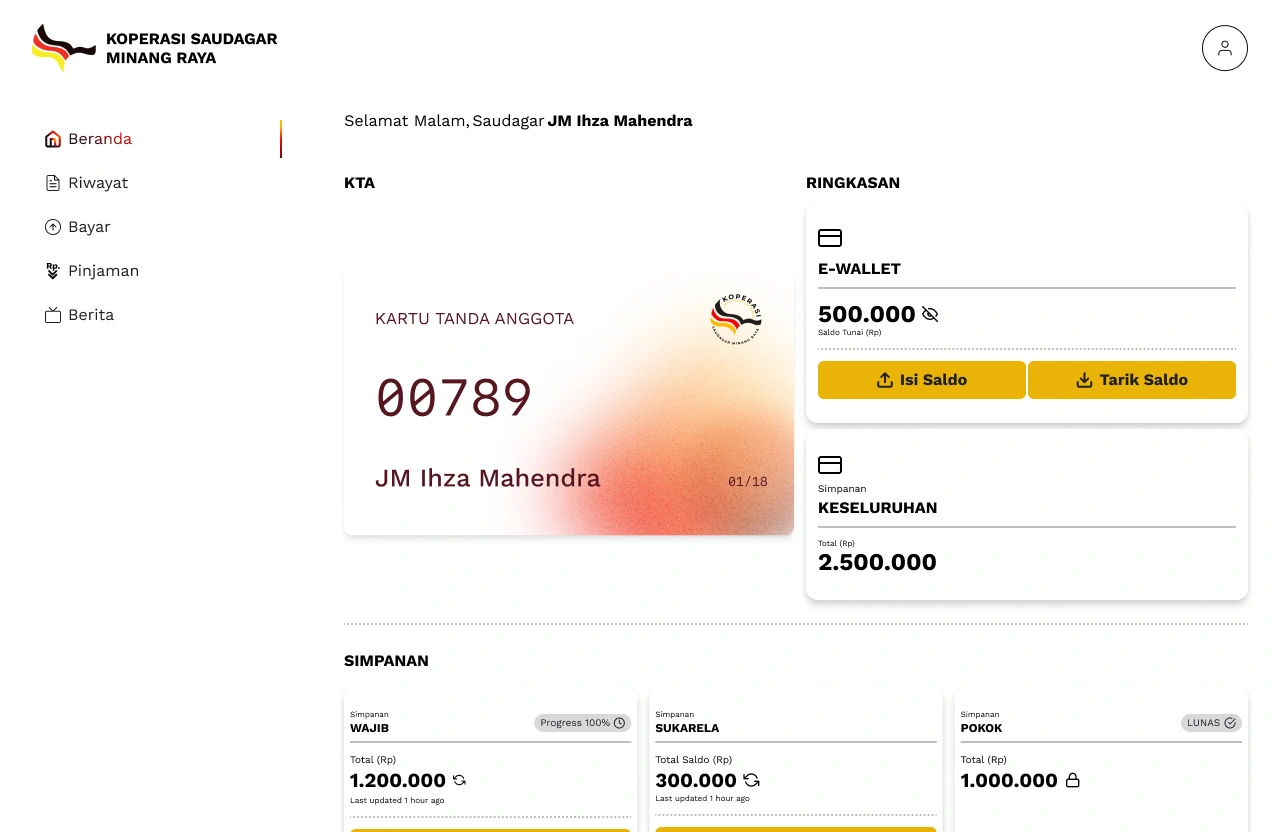The width and height of the screenshot is (1280, 832).
Task: Click the Kartu Tanda Anggota member card
Action: [x=569, y=401]
